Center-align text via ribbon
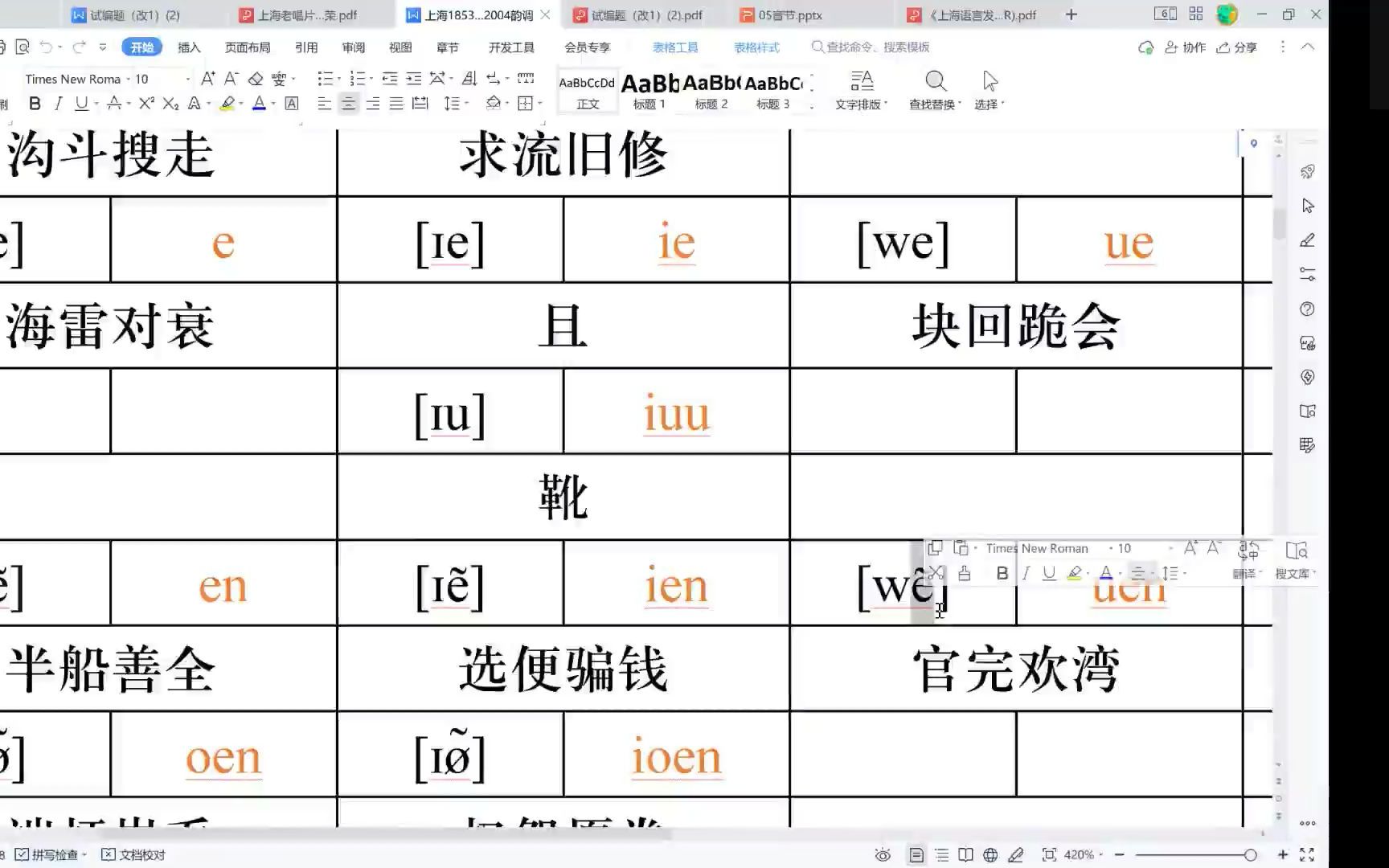Screen dimensions: 1389x868 click(x=348, y=104)
